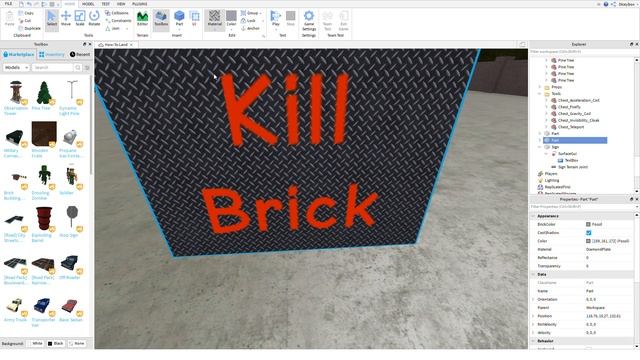
Task: Activate the Move tool
Action: pos(66,19)
